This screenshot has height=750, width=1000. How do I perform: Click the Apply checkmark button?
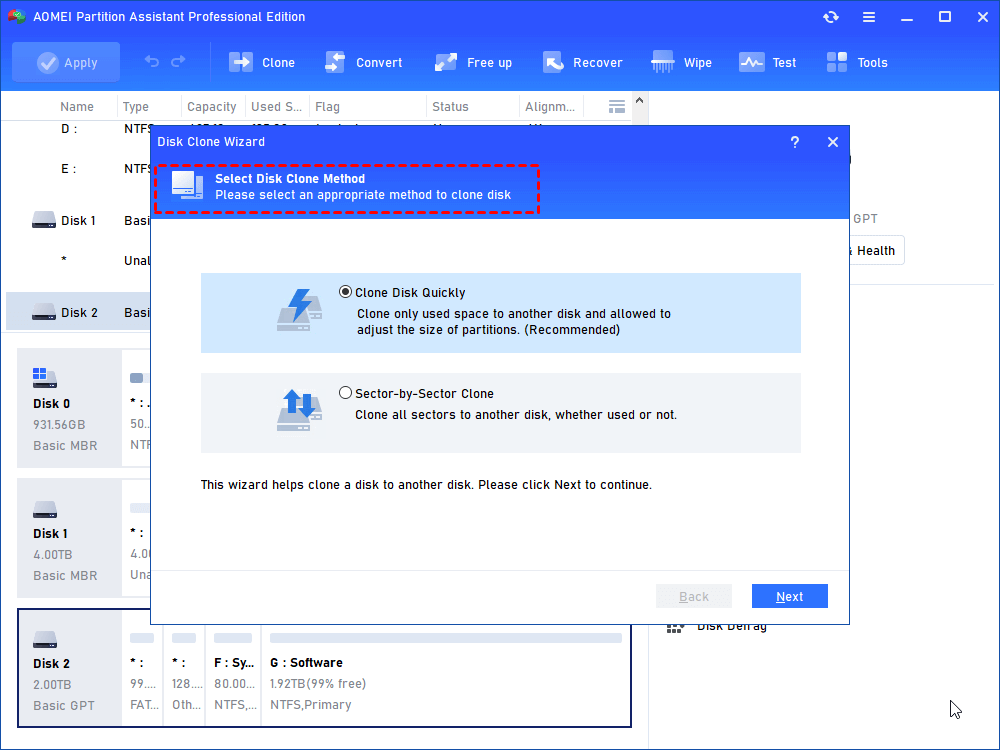[66, 62]
